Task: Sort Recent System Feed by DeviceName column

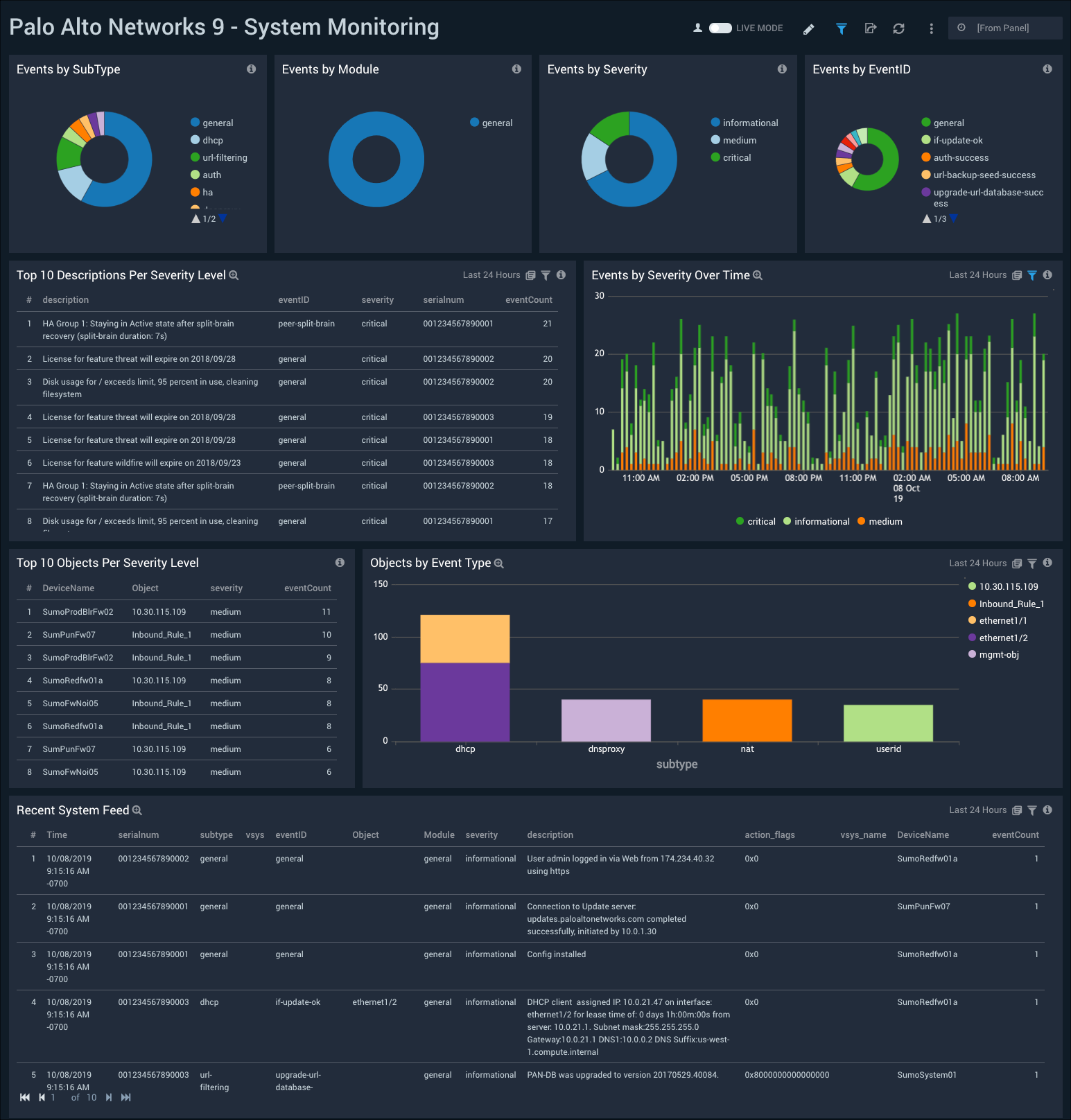Action: (x=923, y=835)
